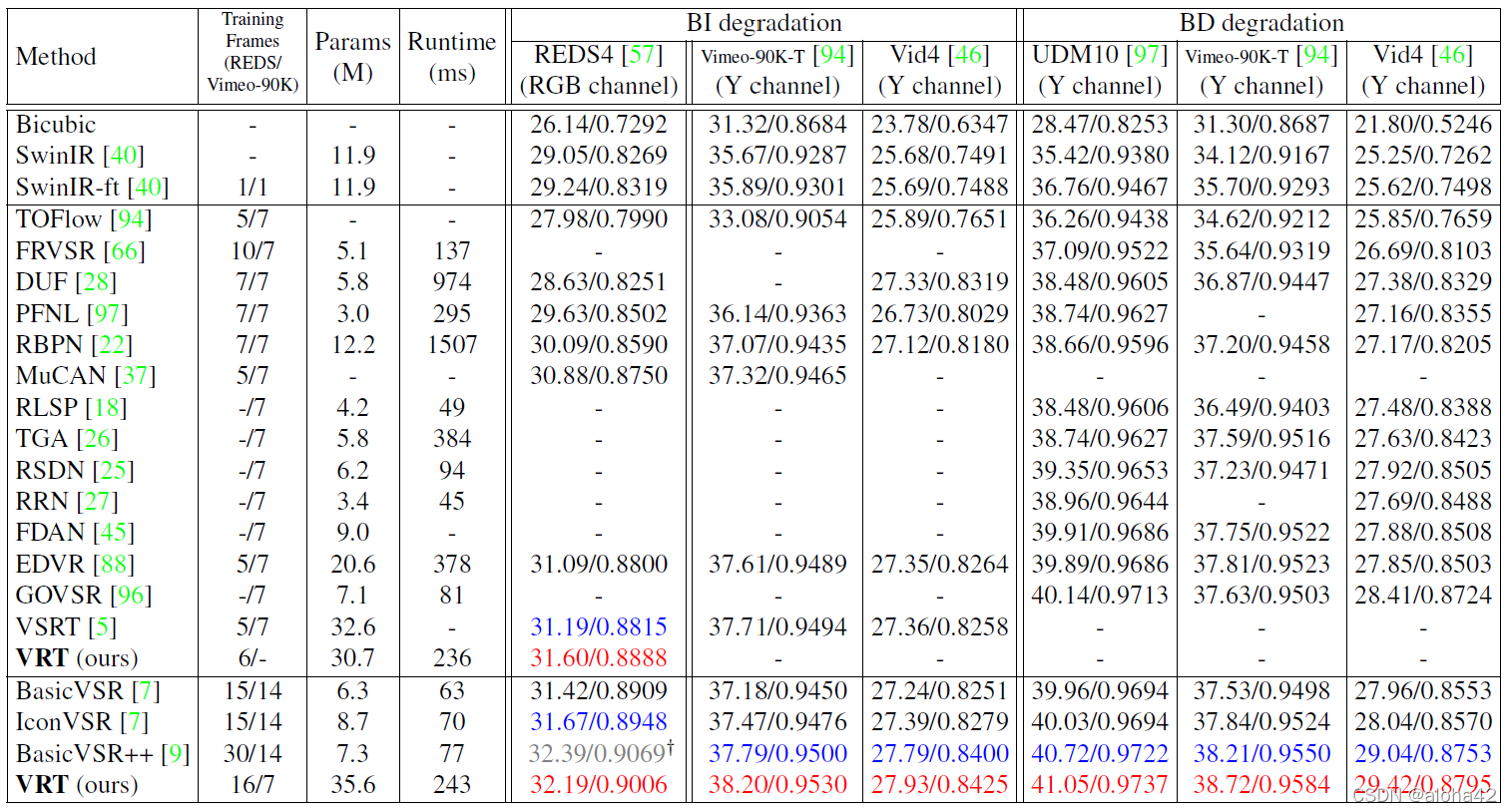Image resolution: width=1511 pixels, height=812 pixels.
Task: Follow reference [25] next to RSDN
Action: (x=113, y=471)
